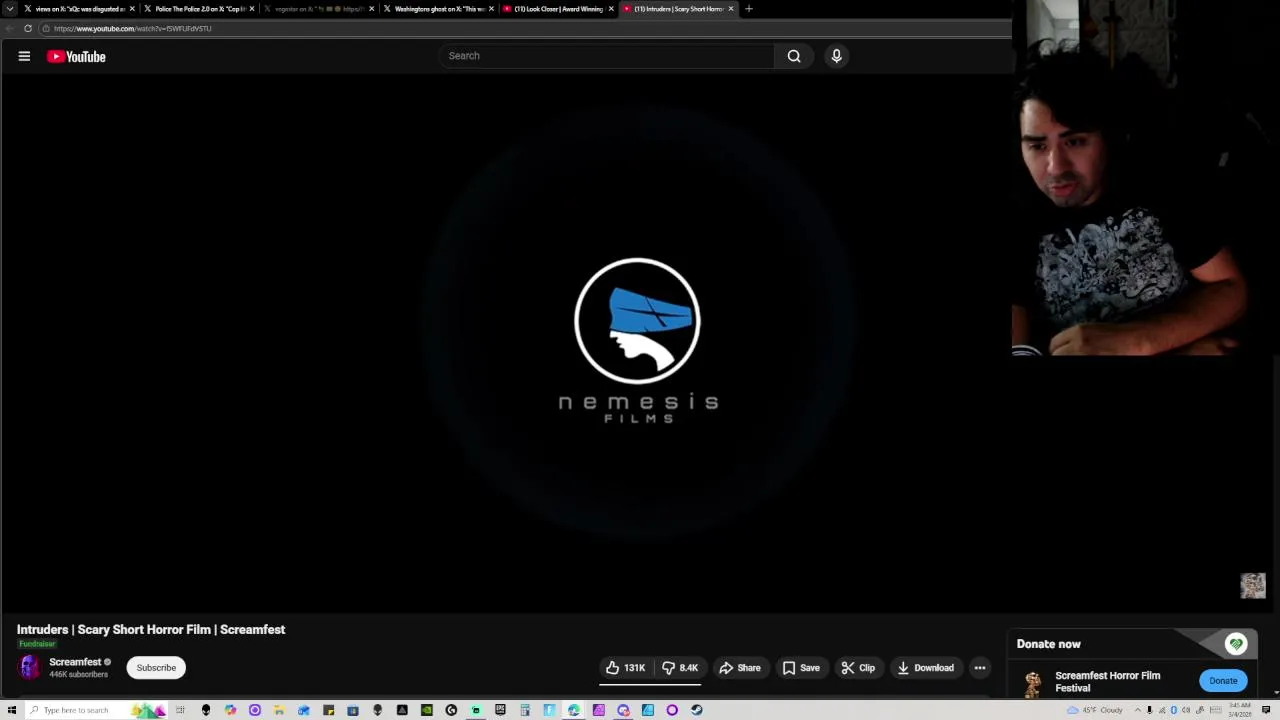Open the Windows Start menu
The width and height of the screenshot is (1280, 720).
point(11,710)
